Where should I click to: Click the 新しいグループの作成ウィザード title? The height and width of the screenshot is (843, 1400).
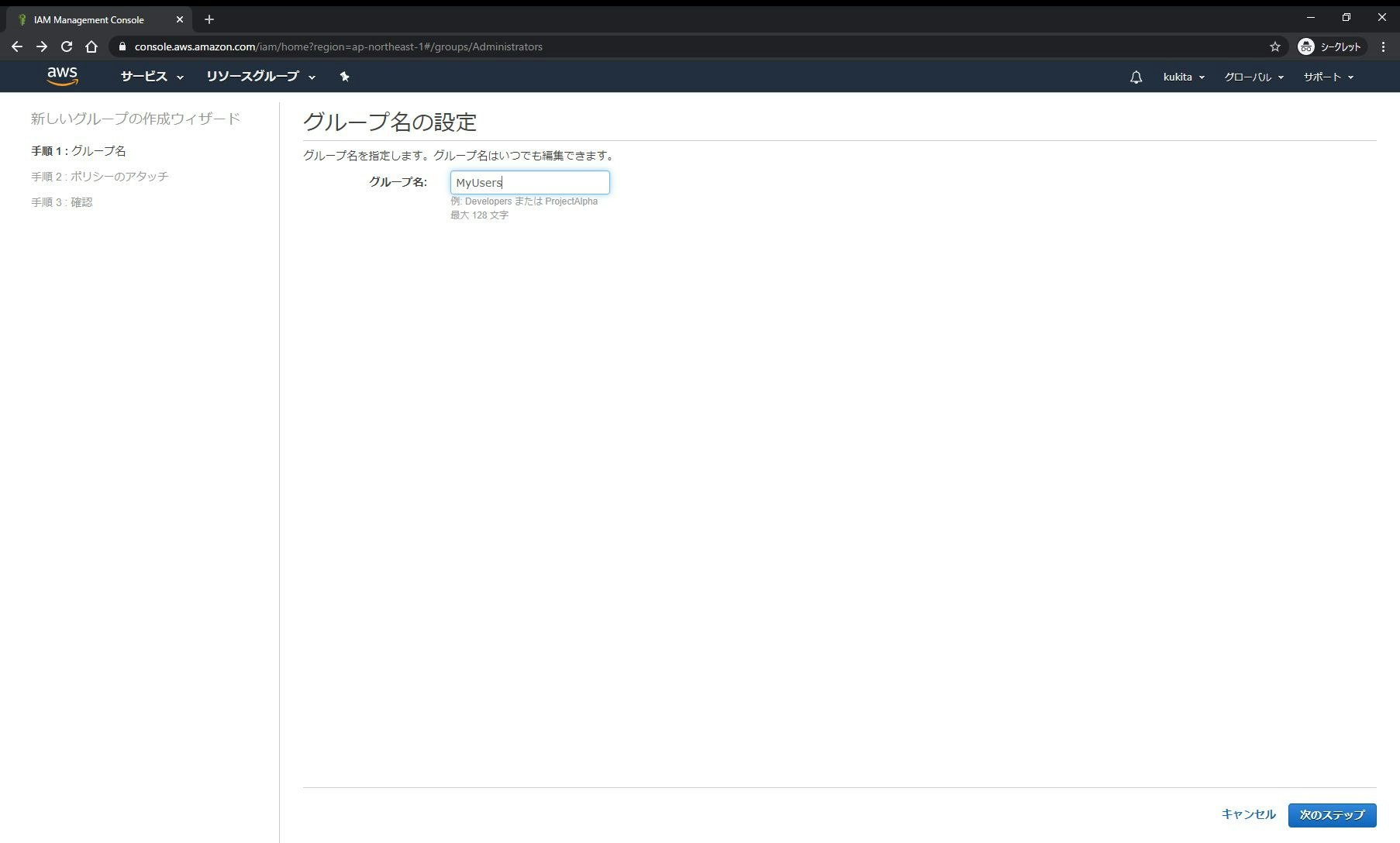coord(136,119)
